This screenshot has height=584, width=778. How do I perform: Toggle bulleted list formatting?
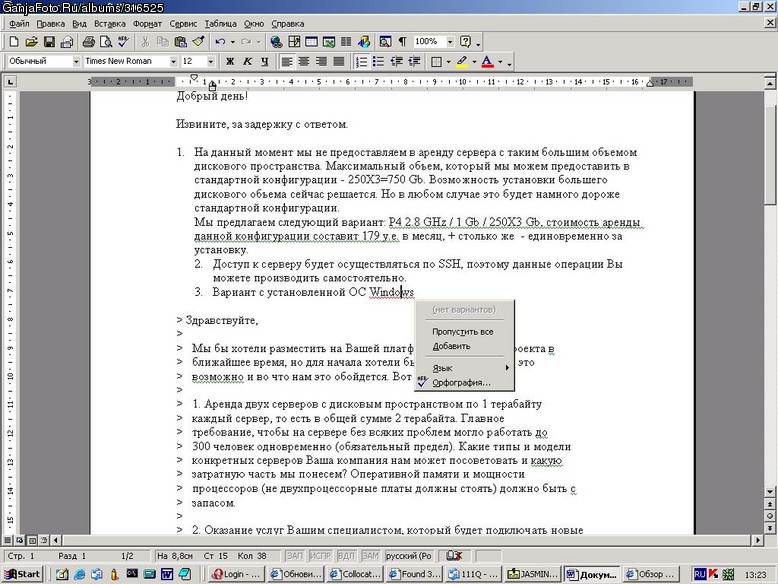[379, 62]
